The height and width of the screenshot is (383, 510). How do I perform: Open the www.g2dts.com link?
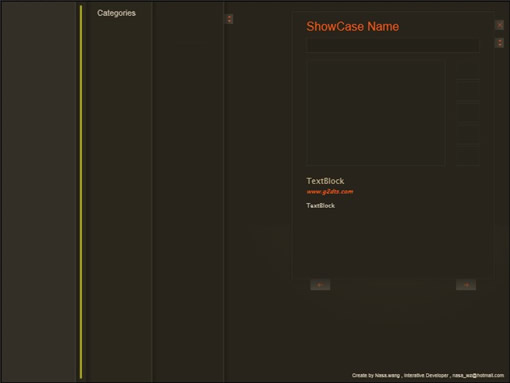pyautogui.click(x=330, y=192)
